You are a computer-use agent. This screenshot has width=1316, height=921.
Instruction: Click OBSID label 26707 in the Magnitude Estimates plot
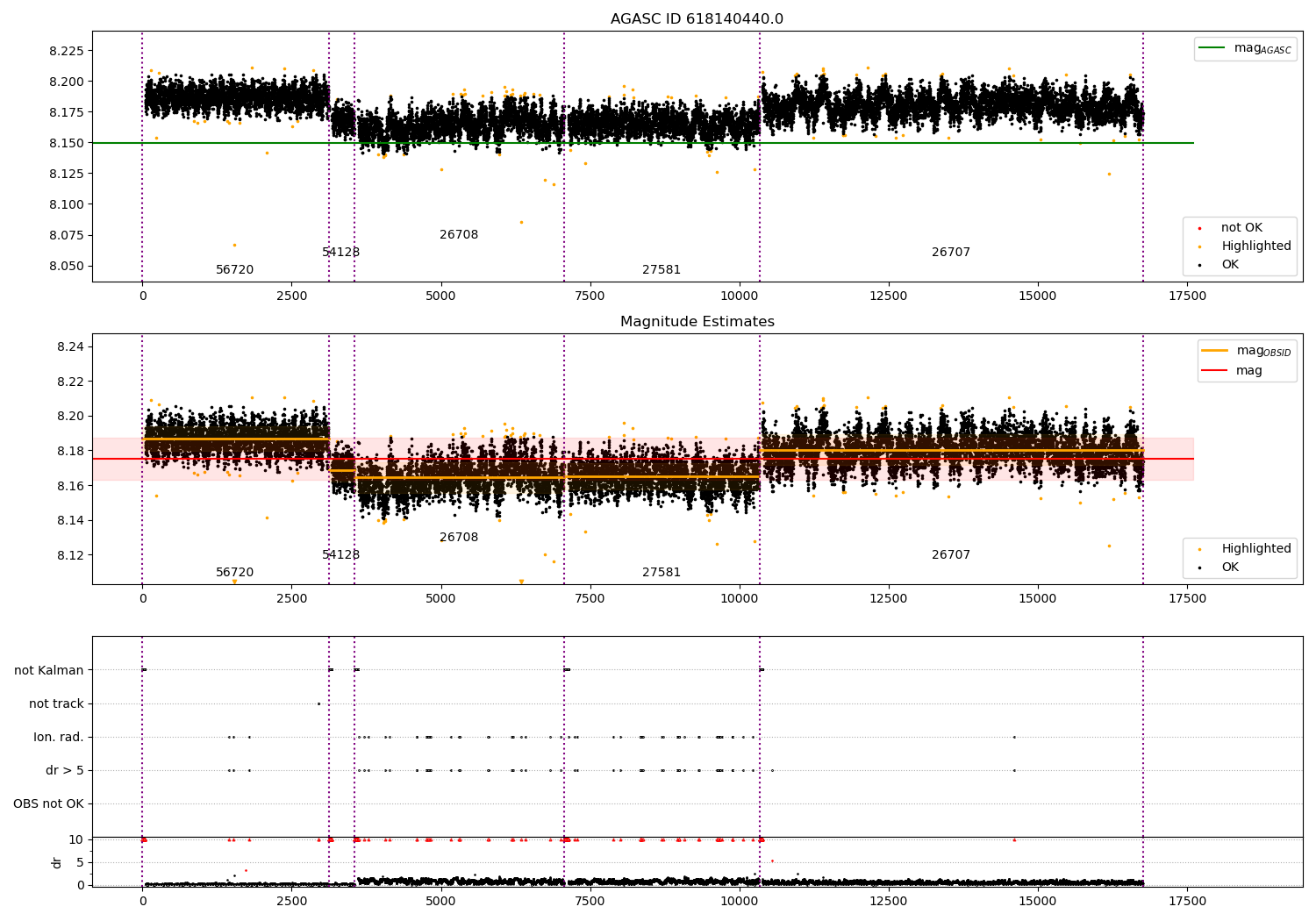point(950,555)
